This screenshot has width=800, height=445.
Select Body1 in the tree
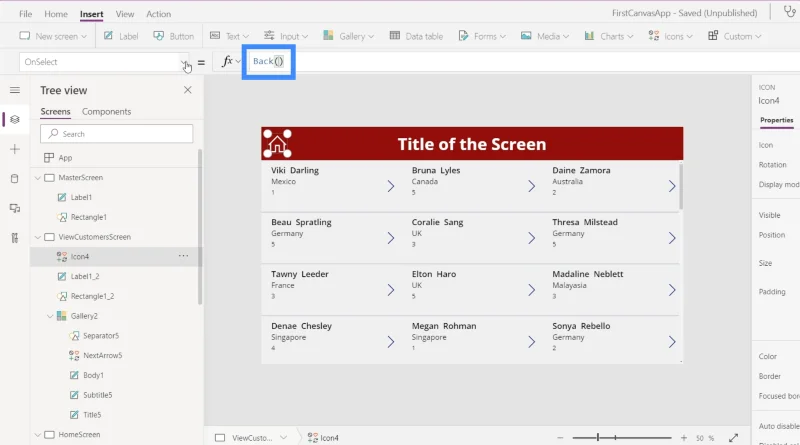[93, 375]
